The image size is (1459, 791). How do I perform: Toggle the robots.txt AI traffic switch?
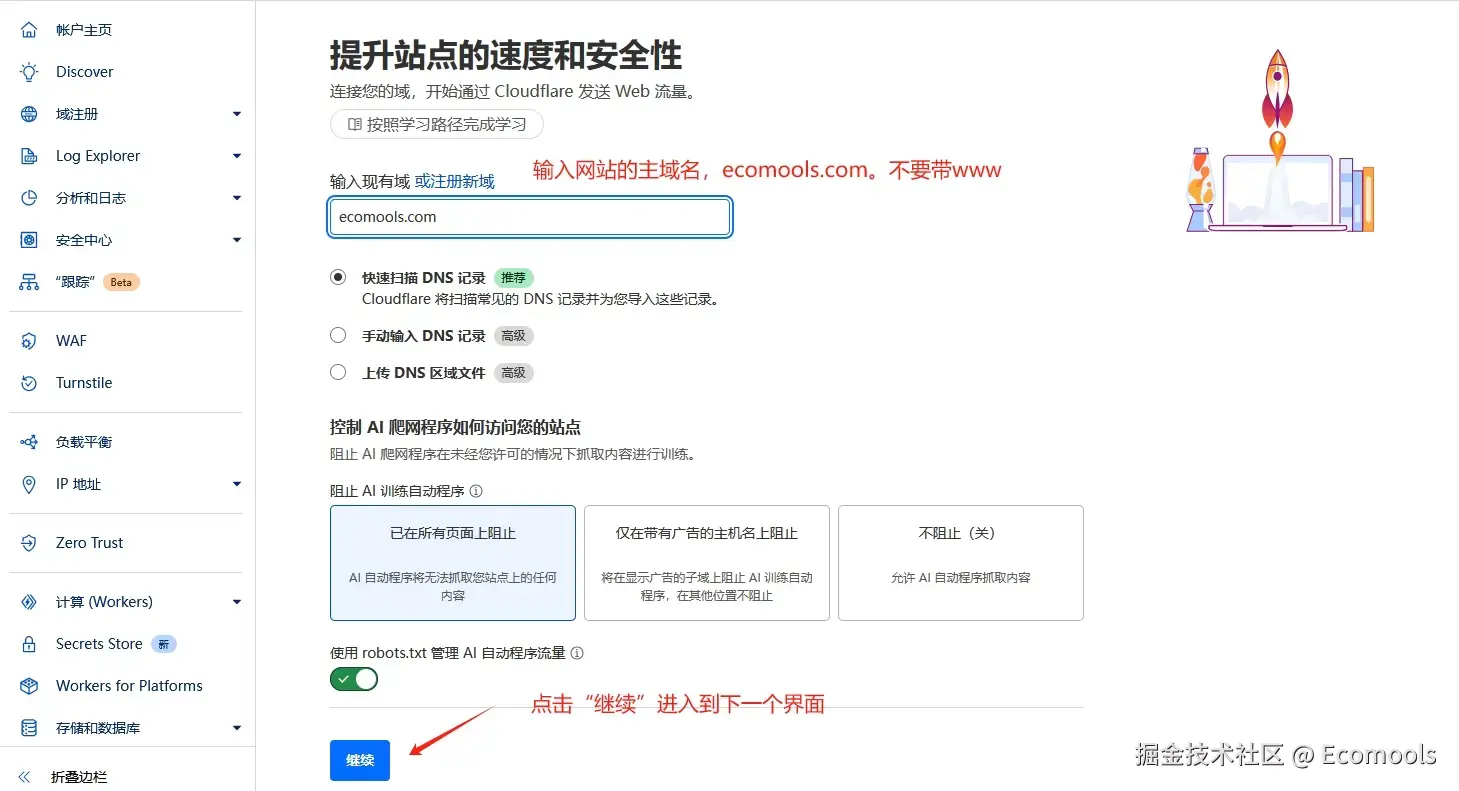click(354, 679)
